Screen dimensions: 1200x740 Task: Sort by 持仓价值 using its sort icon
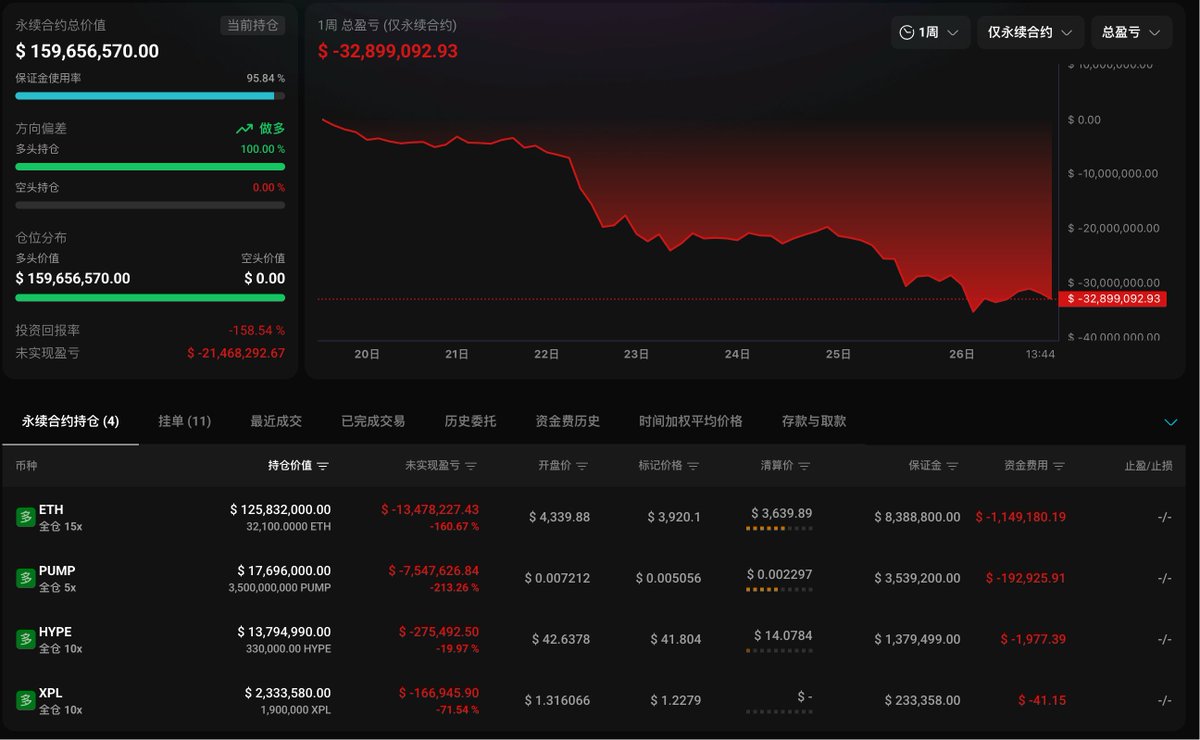tap(322, 466)
